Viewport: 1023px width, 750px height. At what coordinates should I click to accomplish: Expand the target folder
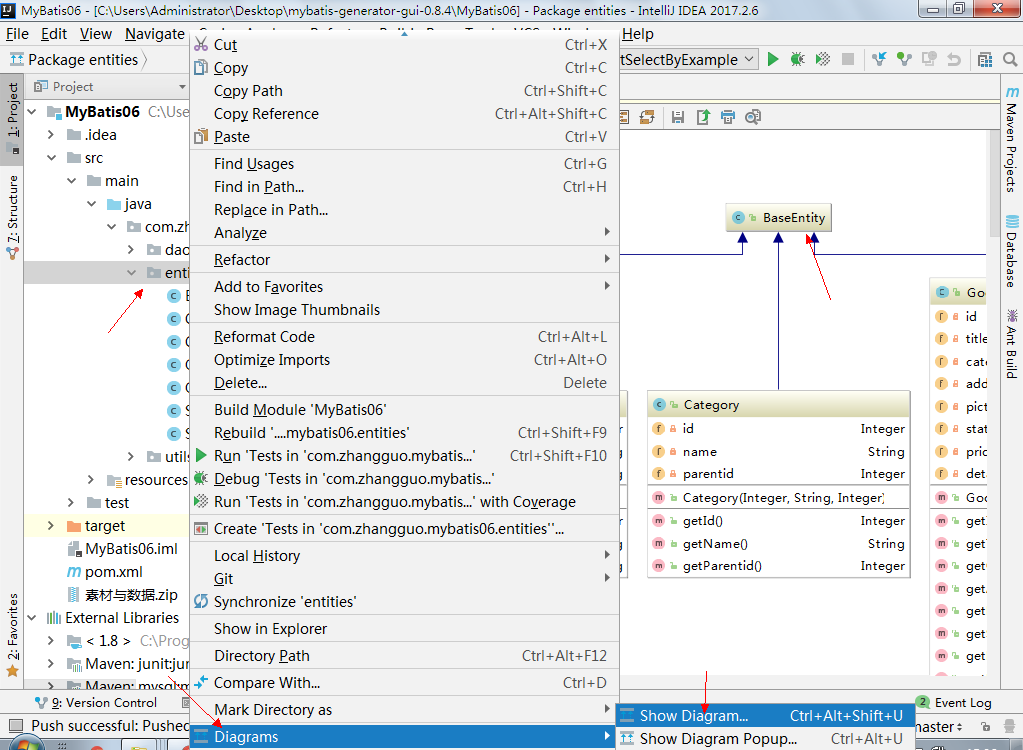(x=51, y=526)
